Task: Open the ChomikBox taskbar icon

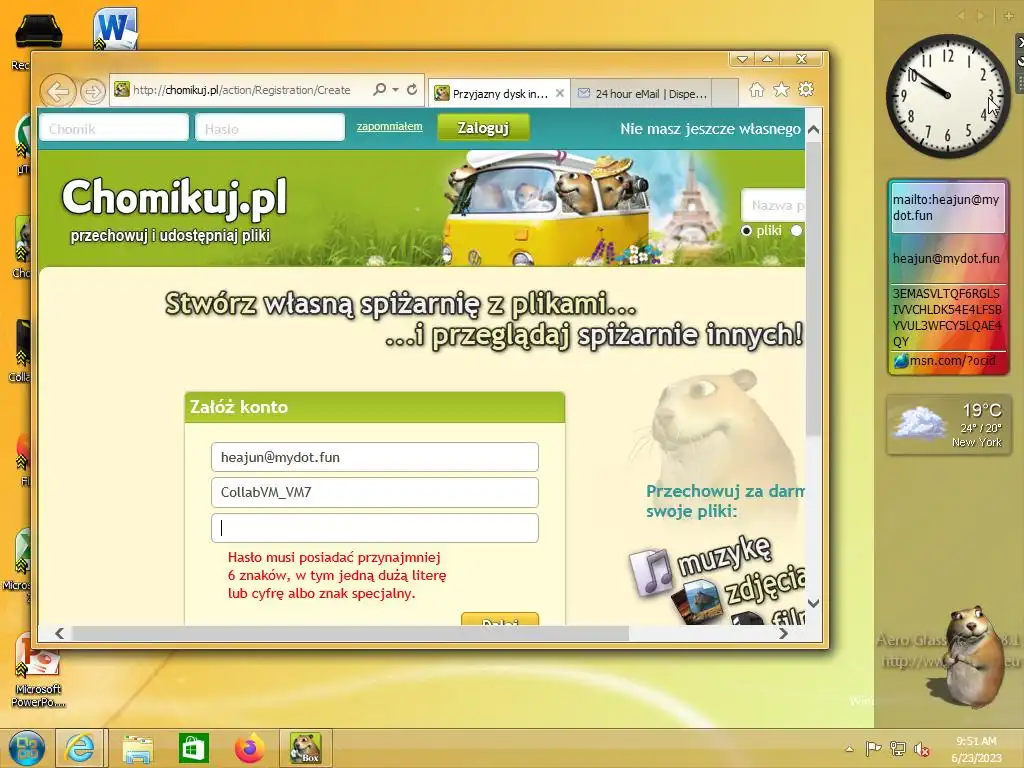Action: click(305, 748)
